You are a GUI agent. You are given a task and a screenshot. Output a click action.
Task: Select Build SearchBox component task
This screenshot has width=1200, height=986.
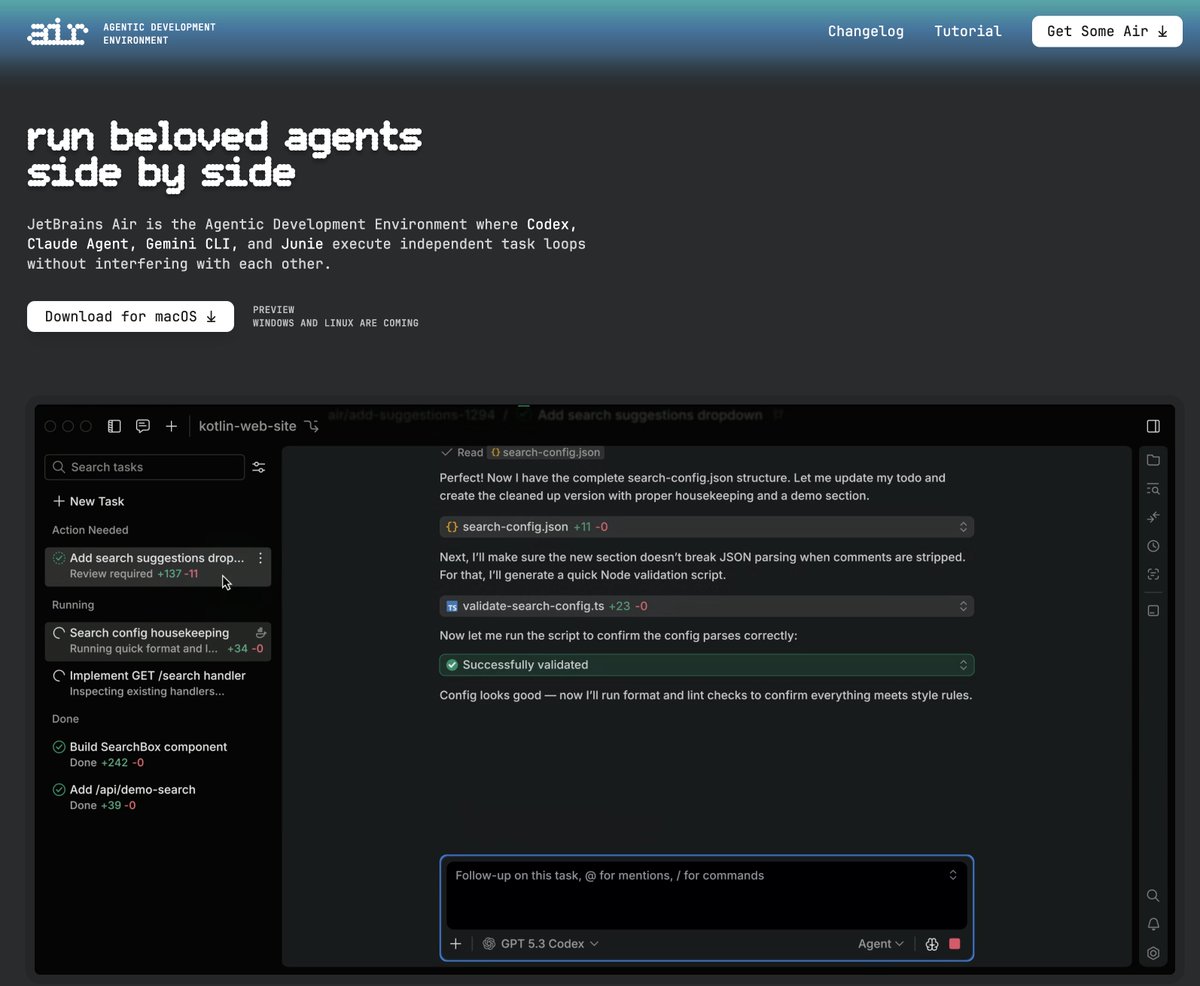pyautogui.click(x=158, y=754)
